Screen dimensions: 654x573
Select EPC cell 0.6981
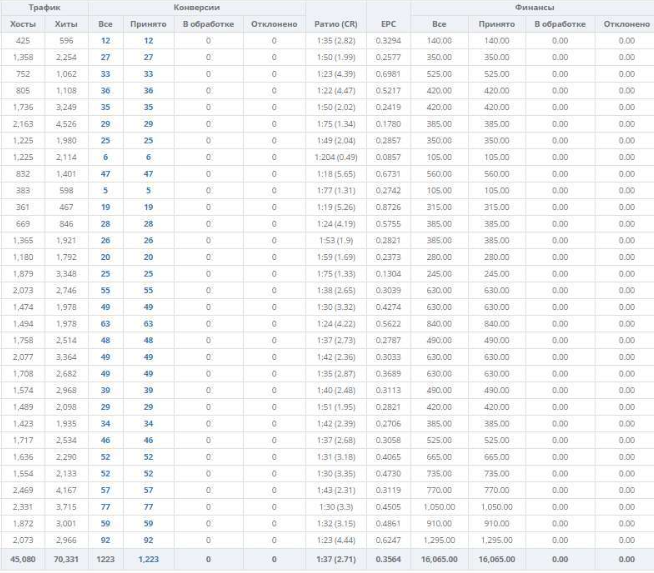(x=388, y=74)
